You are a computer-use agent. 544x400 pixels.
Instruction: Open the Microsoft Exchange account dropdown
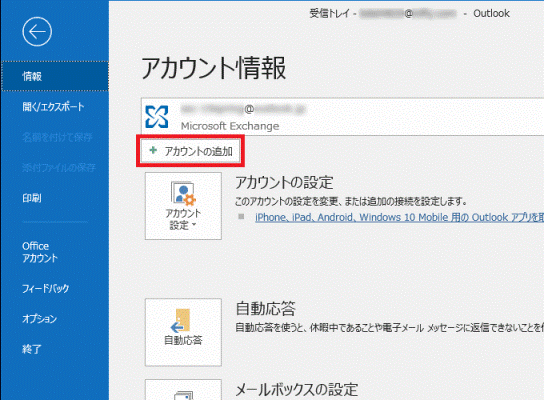pos(342,117)
